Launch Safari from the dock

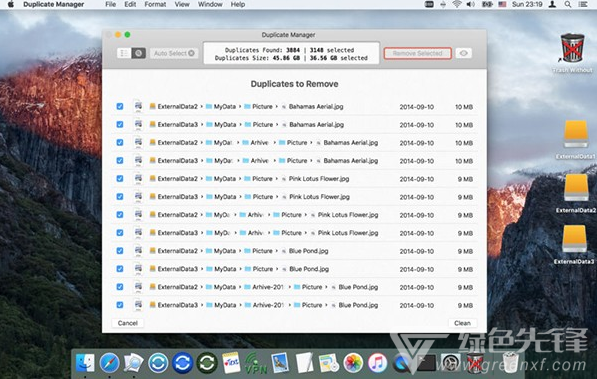click(x=109, y=363)
